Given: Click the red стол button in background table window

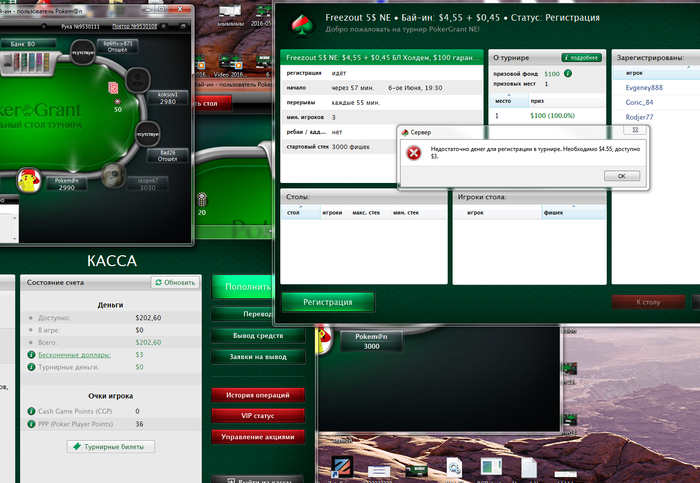Looking at the screenshot, I should (211, 103).
